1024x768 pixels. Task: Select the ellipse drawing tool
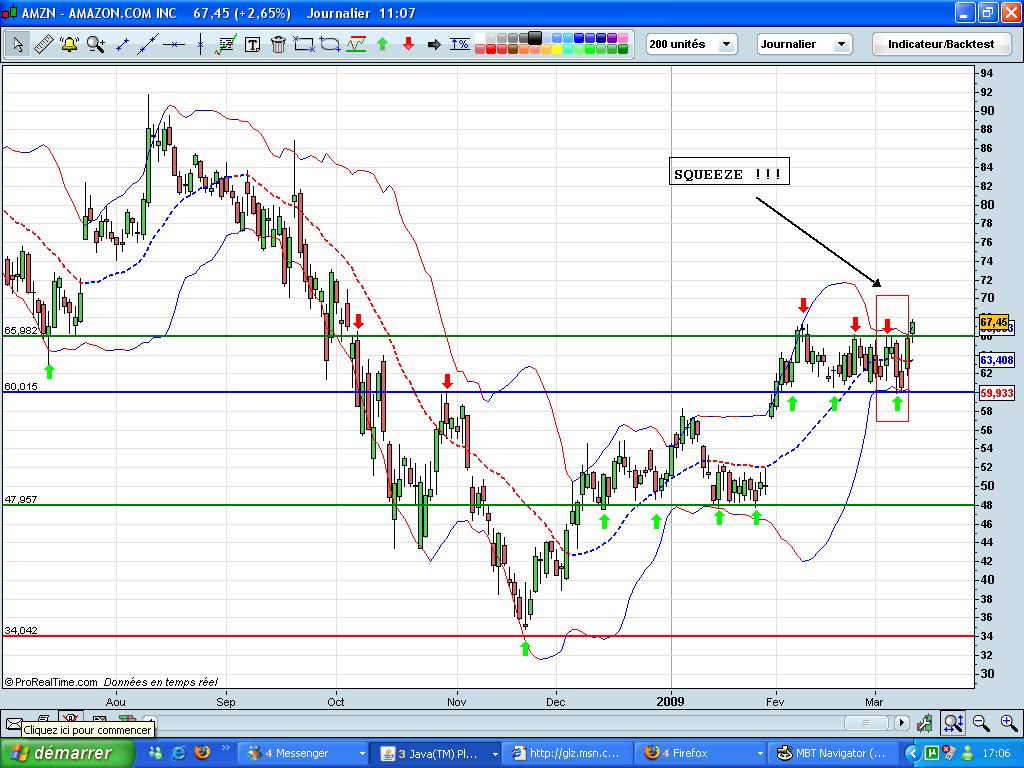point(330,44)
